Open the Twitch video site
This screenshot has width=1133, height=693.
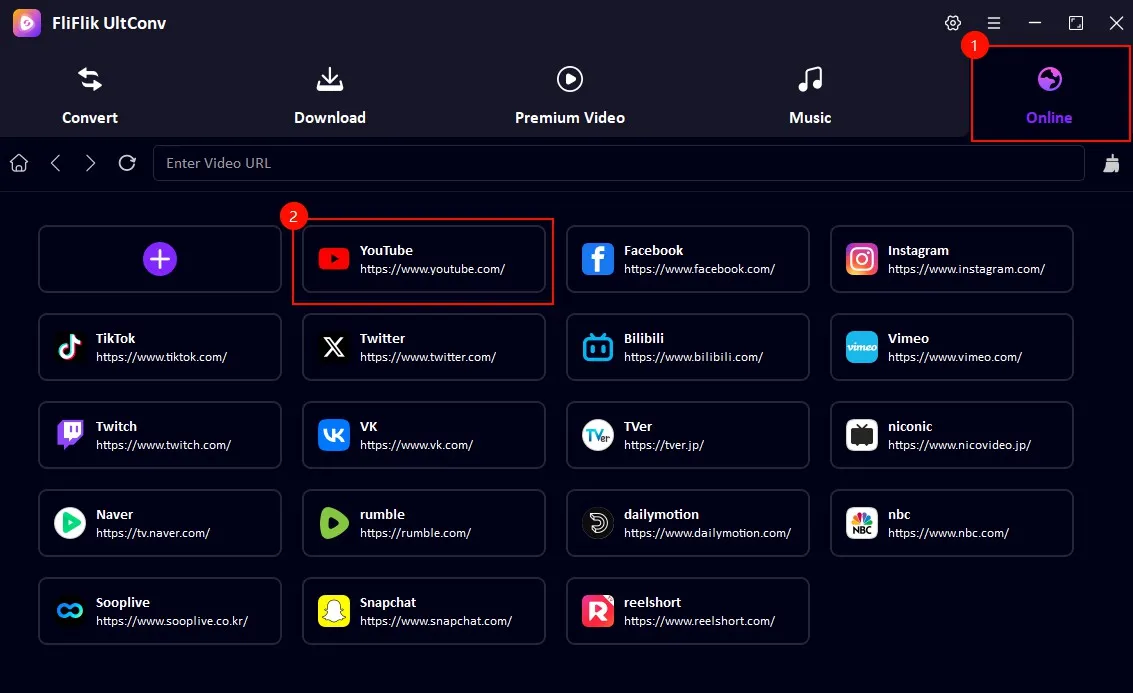pyautogui.click(x=159, y=435)
